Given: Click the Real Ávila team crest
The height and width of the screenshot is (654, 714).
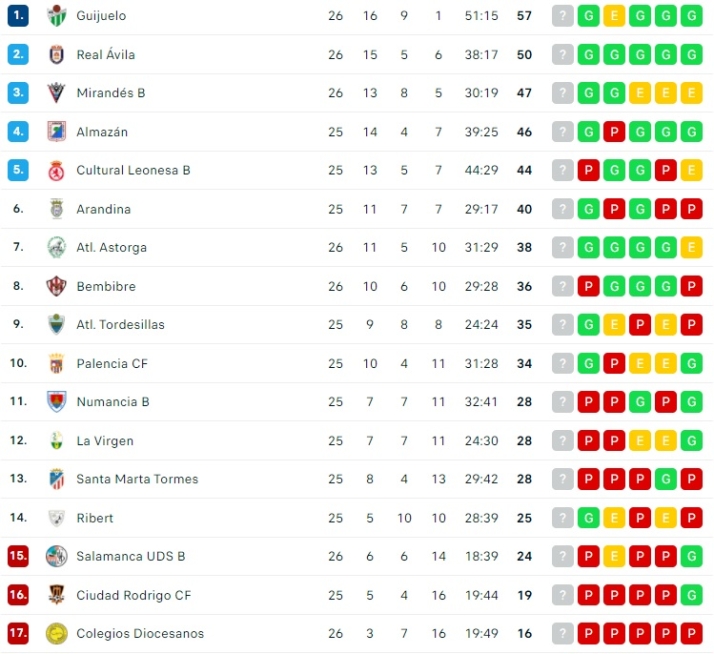Looking at the screenshot, I should [56, 54].
